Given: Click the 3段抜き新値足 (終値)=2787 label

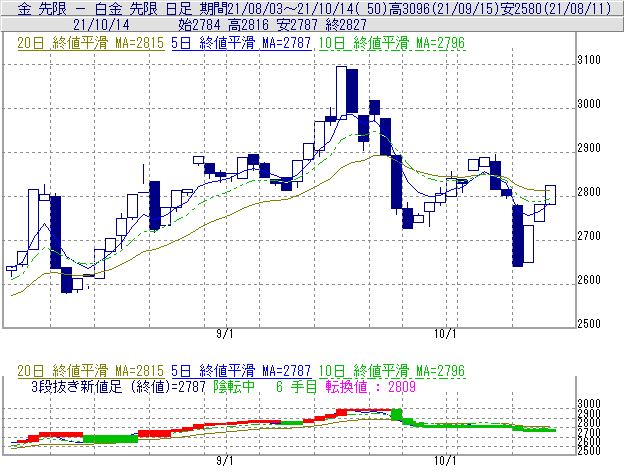Looking at the screenshot, I should pyautogui.click(x=118, y=386).
